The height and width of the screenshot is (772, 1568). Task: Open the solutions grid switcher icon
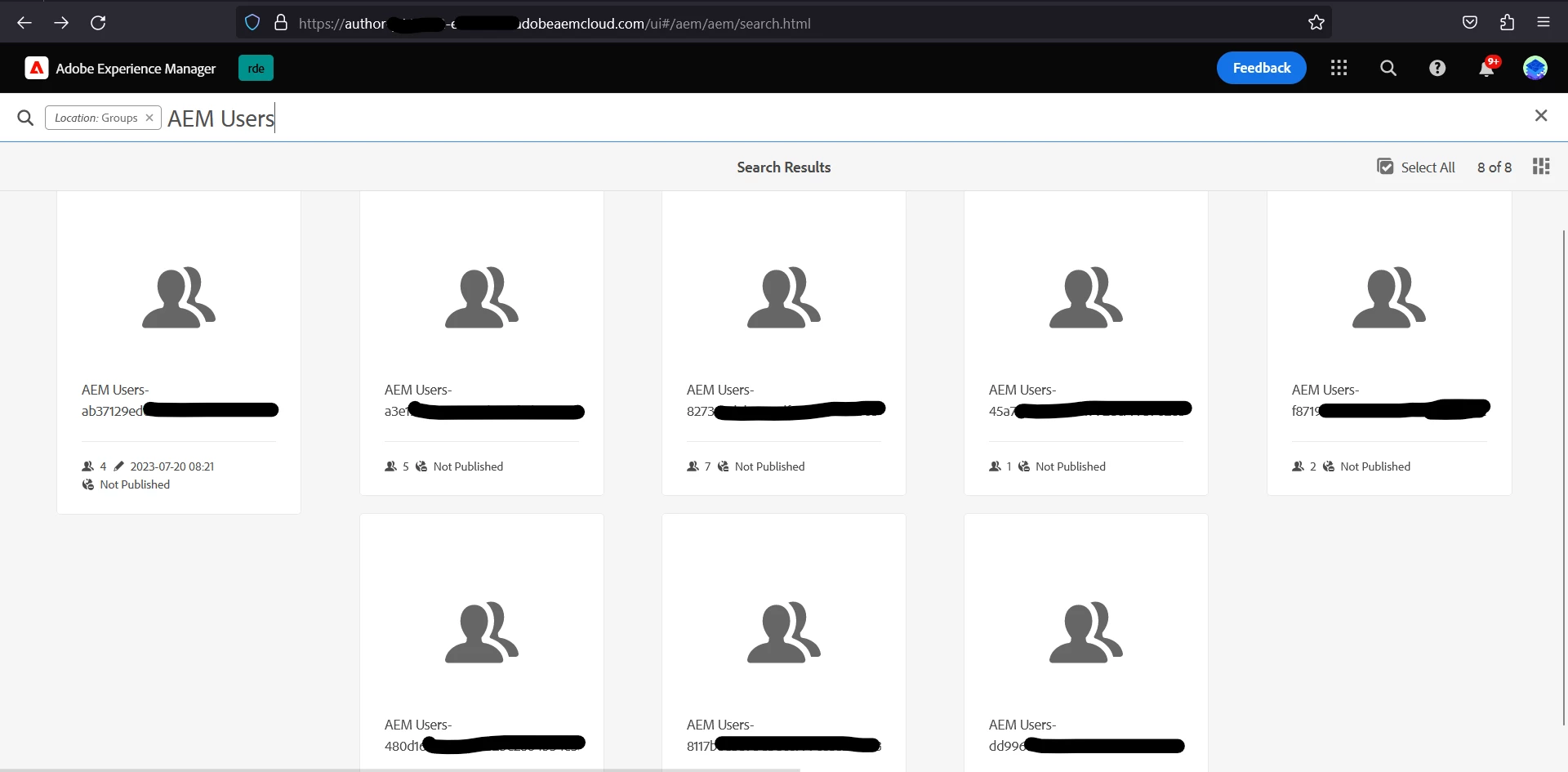click(x=1339, y=68)
